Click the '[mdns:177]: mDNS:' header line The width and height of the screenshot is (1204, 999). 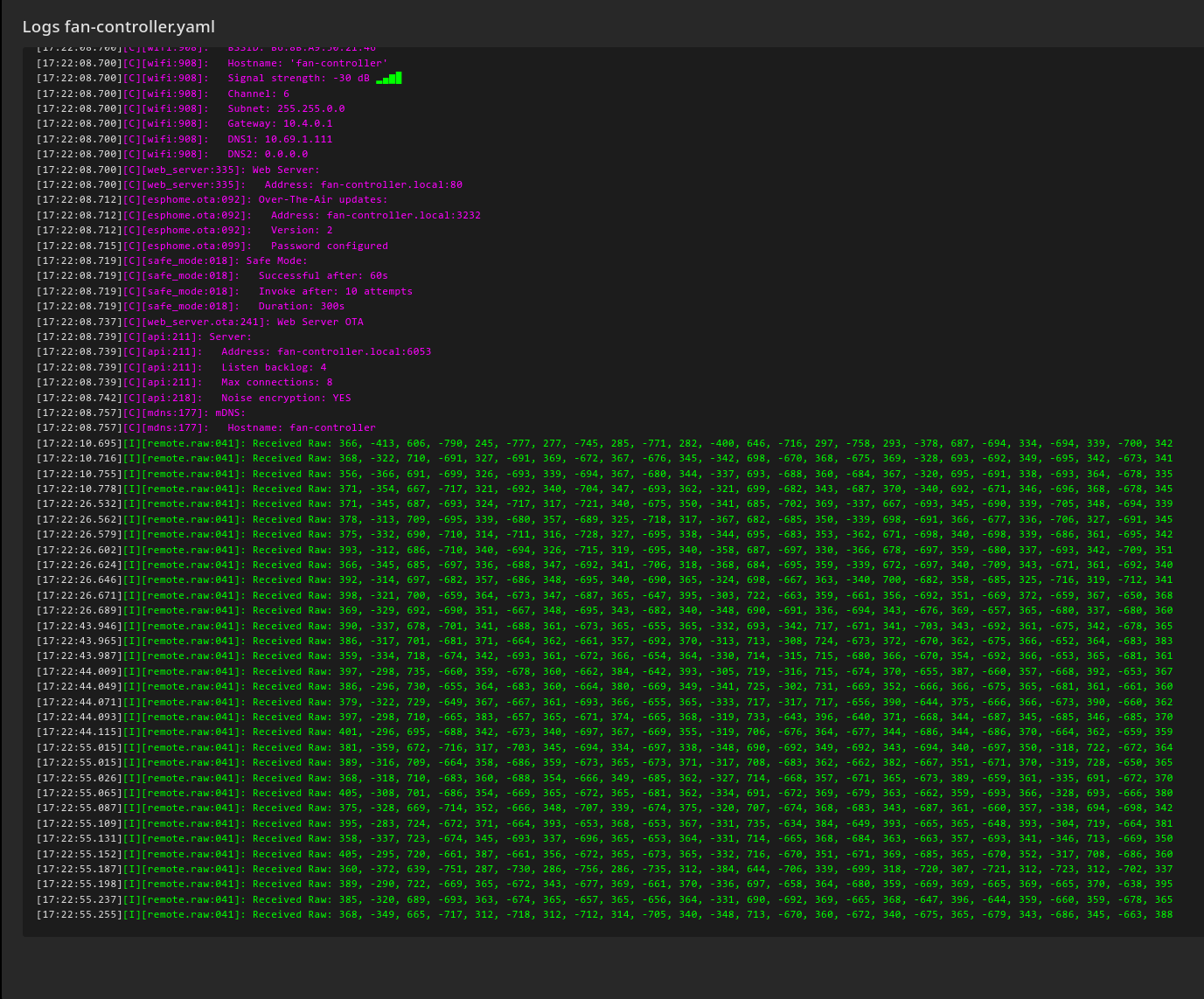coord(141,413)
